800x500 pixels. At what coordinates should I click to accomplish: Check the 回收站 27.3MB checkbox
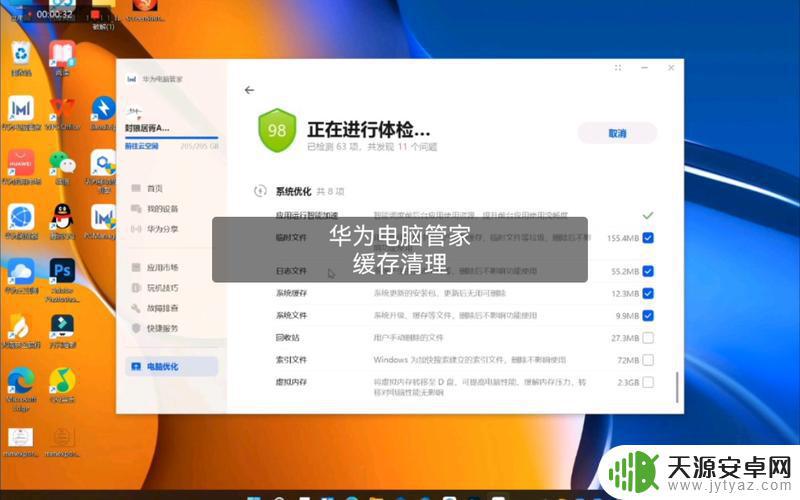648,338
